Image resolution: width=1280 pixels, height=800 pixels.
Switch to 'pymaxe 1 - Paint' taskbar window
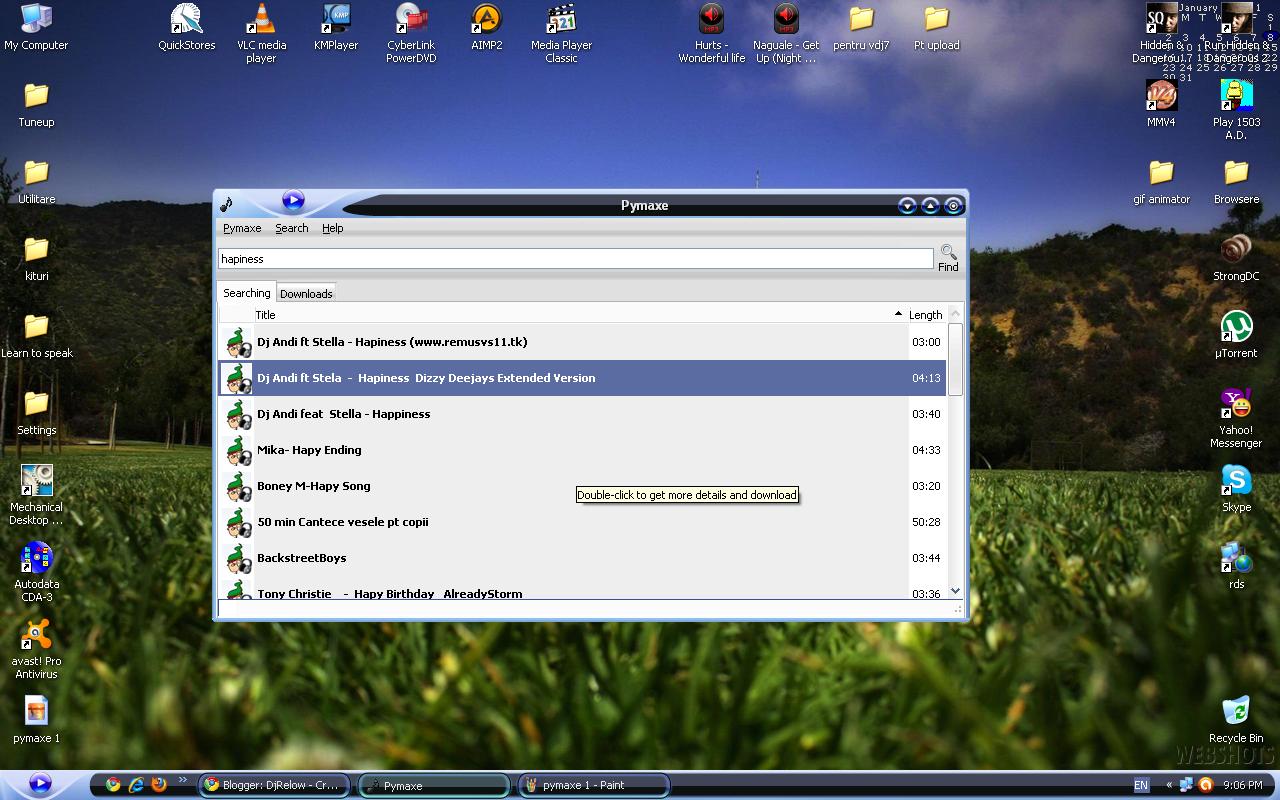[x=594, y=785]
